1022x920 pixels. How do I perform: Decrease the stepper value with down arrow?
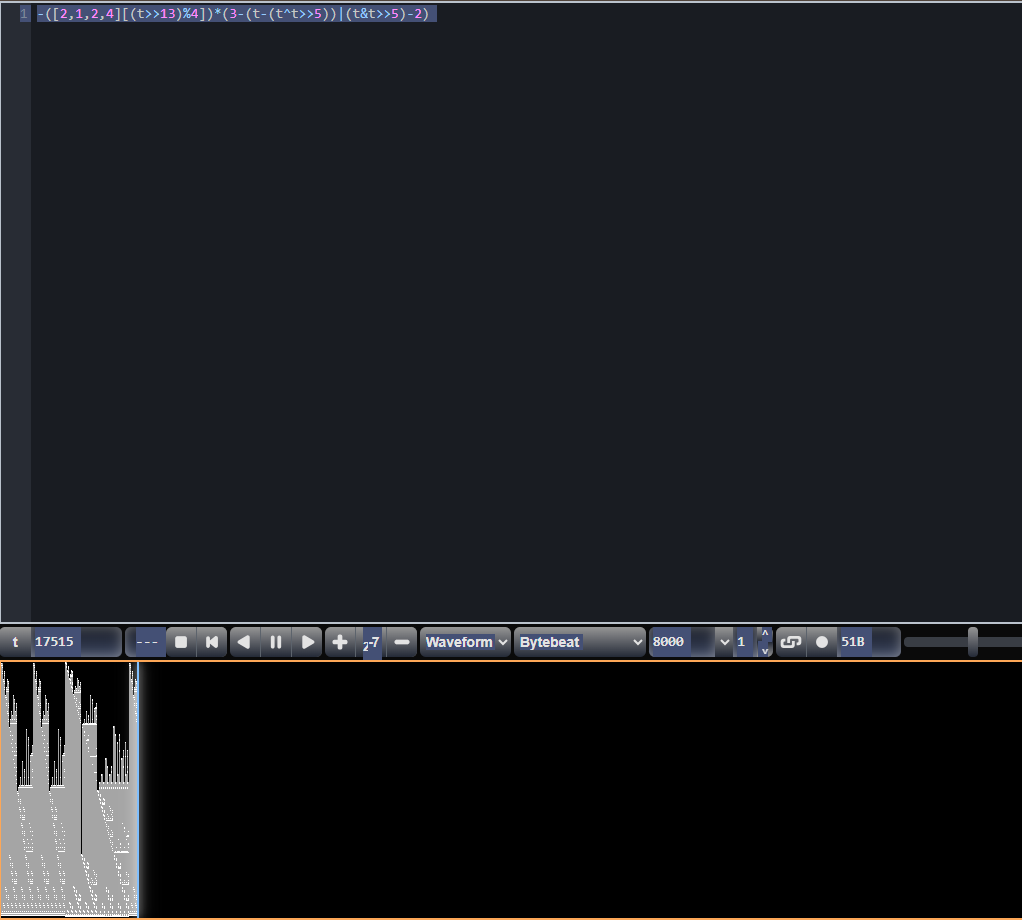click(765, 650)
